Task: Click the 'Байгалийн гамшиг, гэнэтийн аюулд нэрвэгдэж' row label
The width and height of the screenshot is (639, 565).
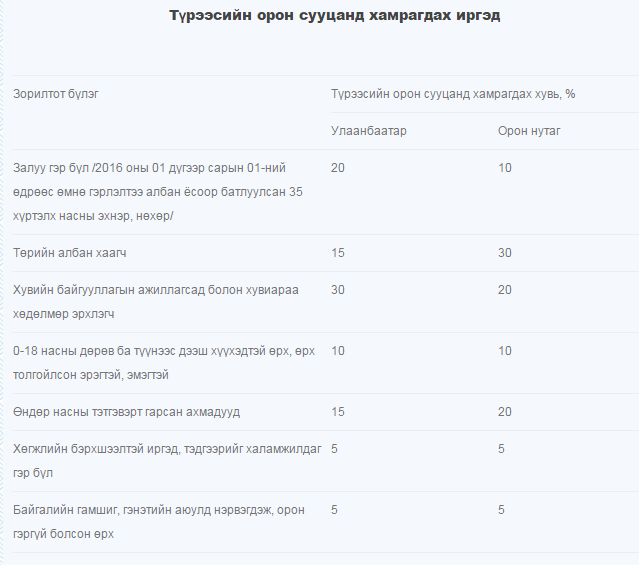Action: 159,522
